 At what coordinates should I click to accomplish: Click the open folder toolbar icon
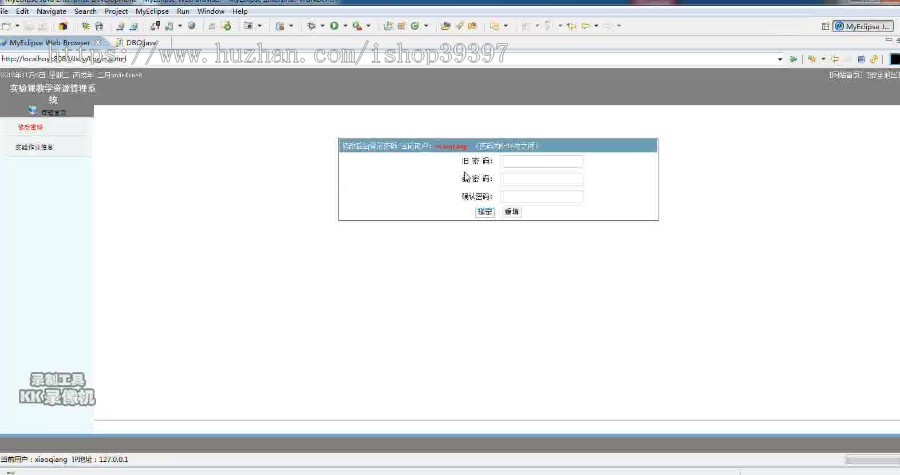[445, 26]
